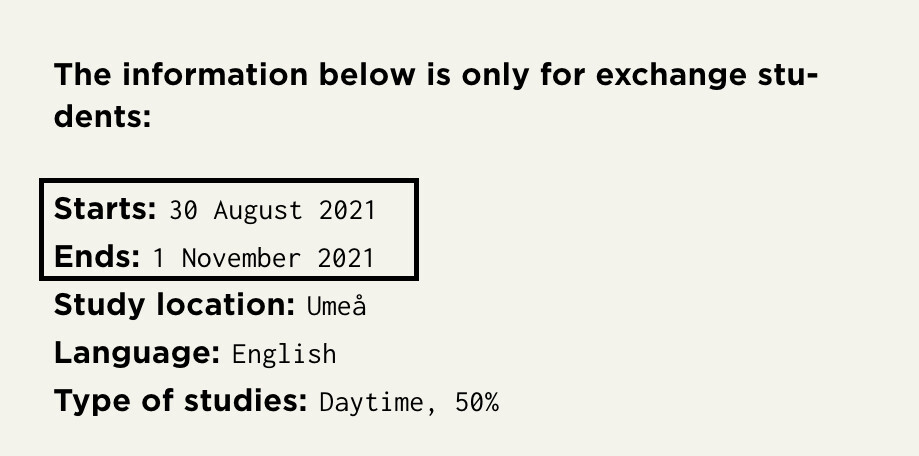Click the bold "Starts:" label
This screenshot has height=456, width=919.
105,210
